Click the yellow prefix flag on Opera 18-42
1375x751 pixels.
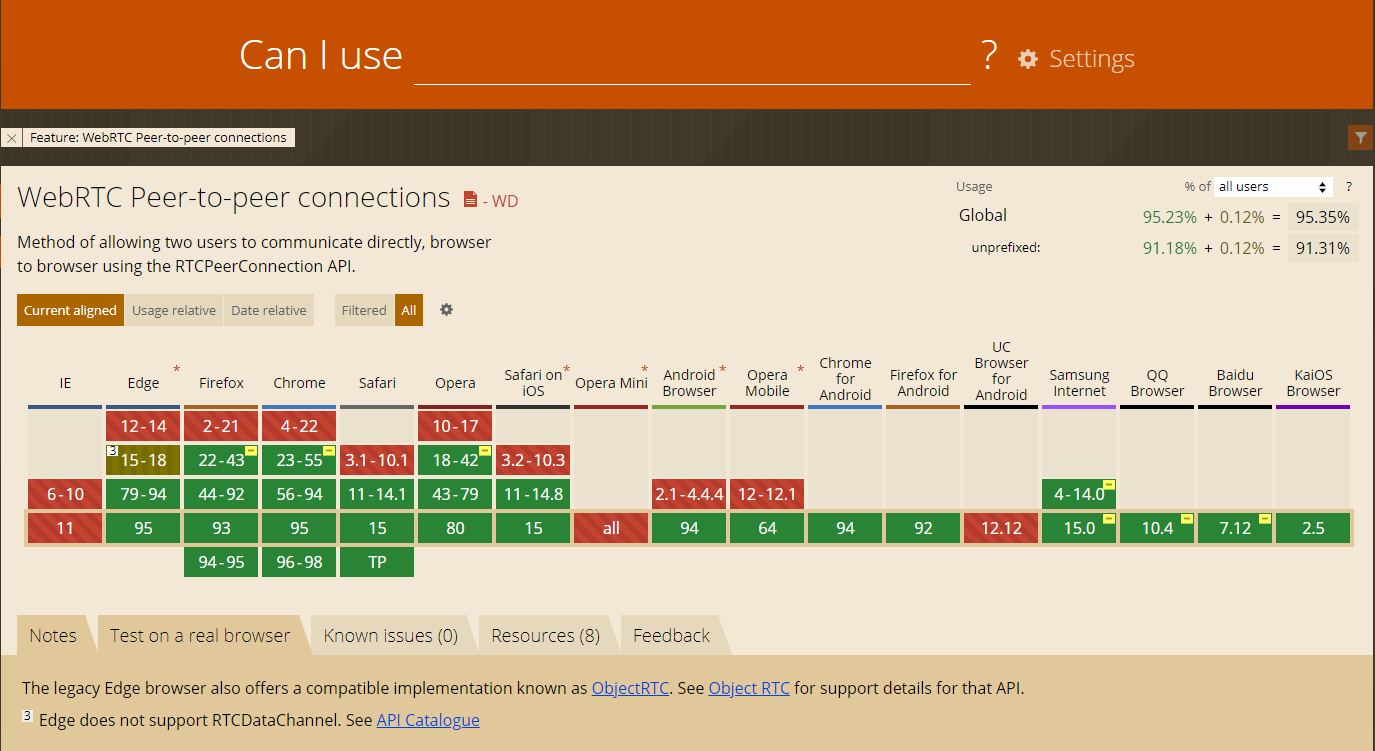point(485,451)
